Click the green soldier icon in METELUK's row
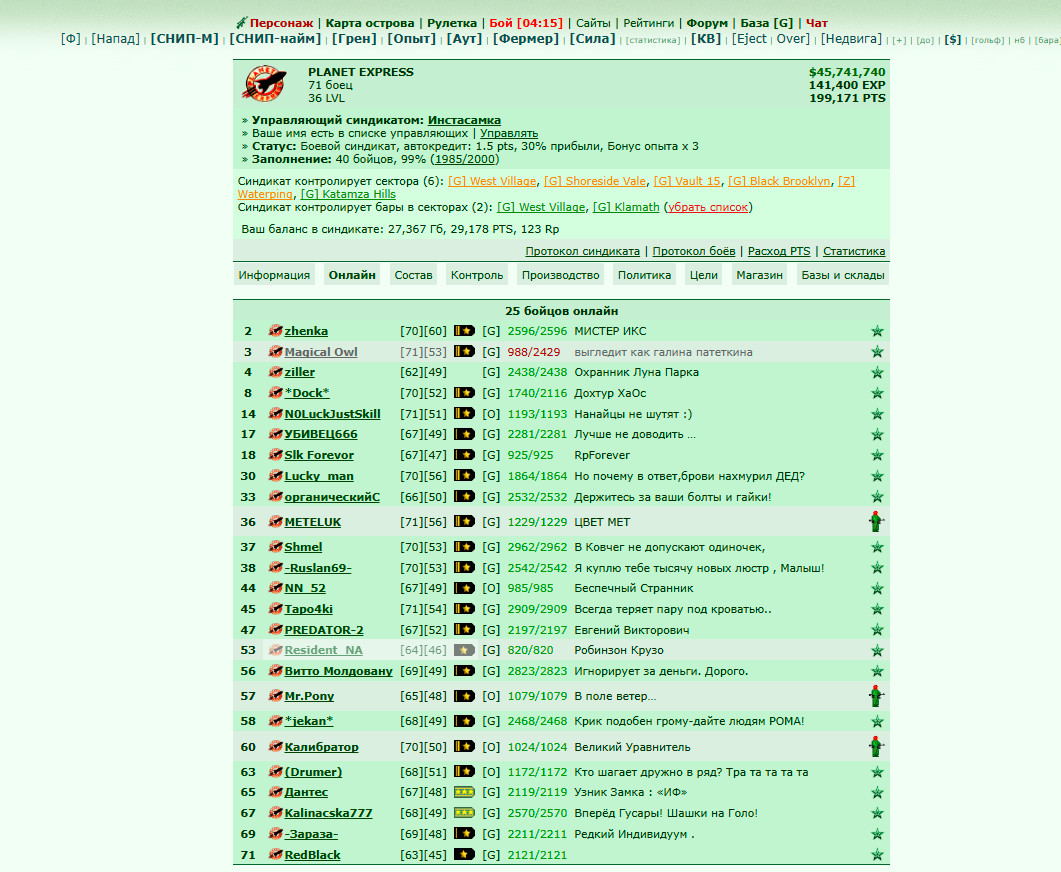Image resolution: width=1061 pixels, height=872 pixels. click(876, 522)
